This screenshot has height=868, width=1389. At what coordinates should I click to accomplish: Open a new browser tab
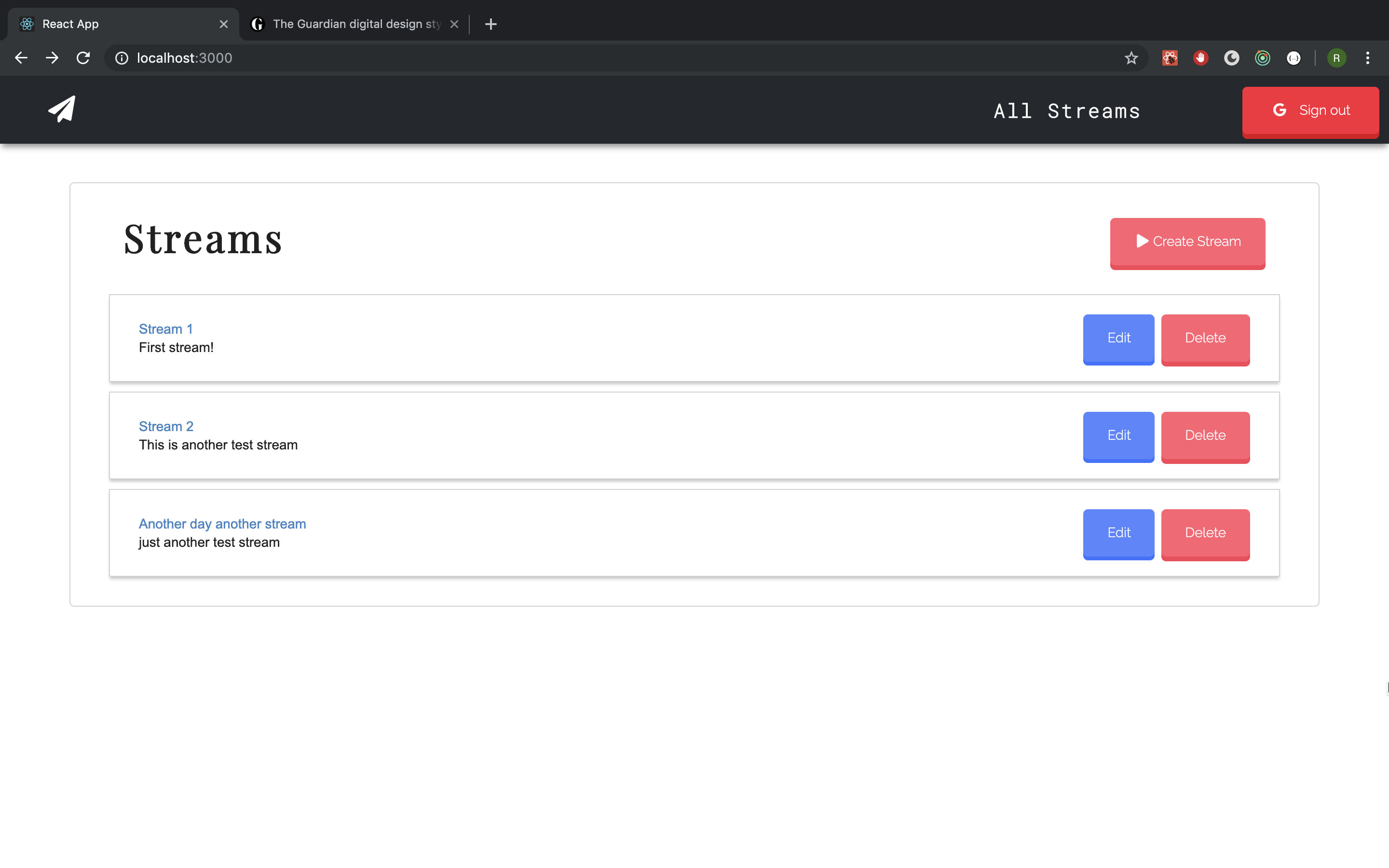491,24
